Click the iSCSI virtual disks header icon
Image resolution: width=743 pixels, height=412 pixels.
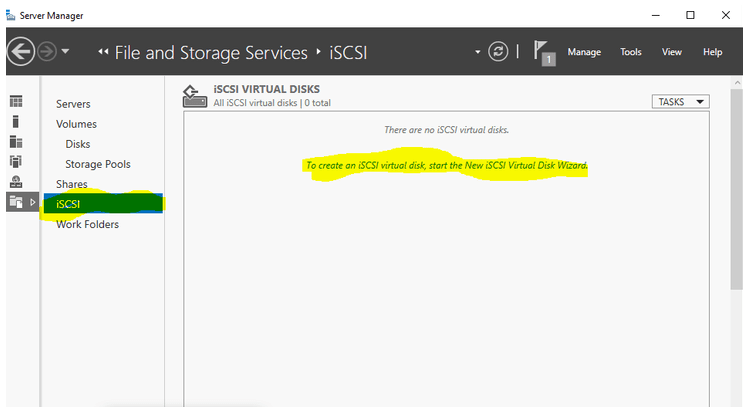(195, 95)
